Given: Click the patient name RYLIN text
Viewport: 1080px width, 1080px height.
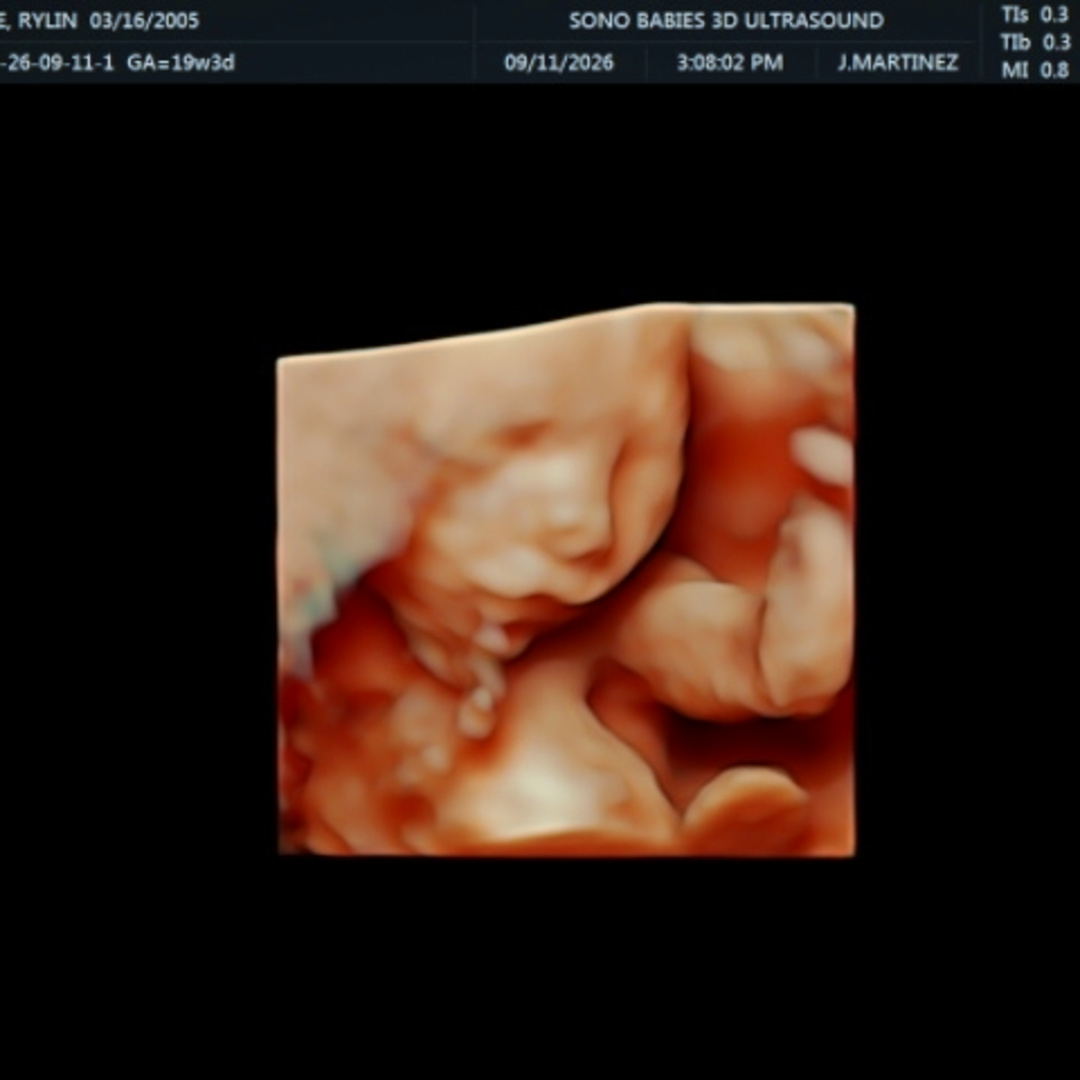Looking at the screenshot, I should 47,21.
